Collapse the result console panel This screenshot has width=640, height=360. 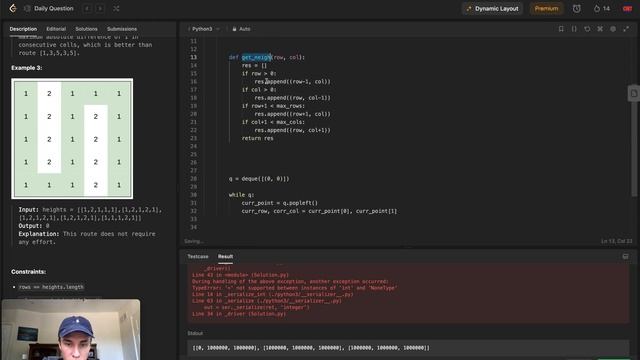(625, 256)
